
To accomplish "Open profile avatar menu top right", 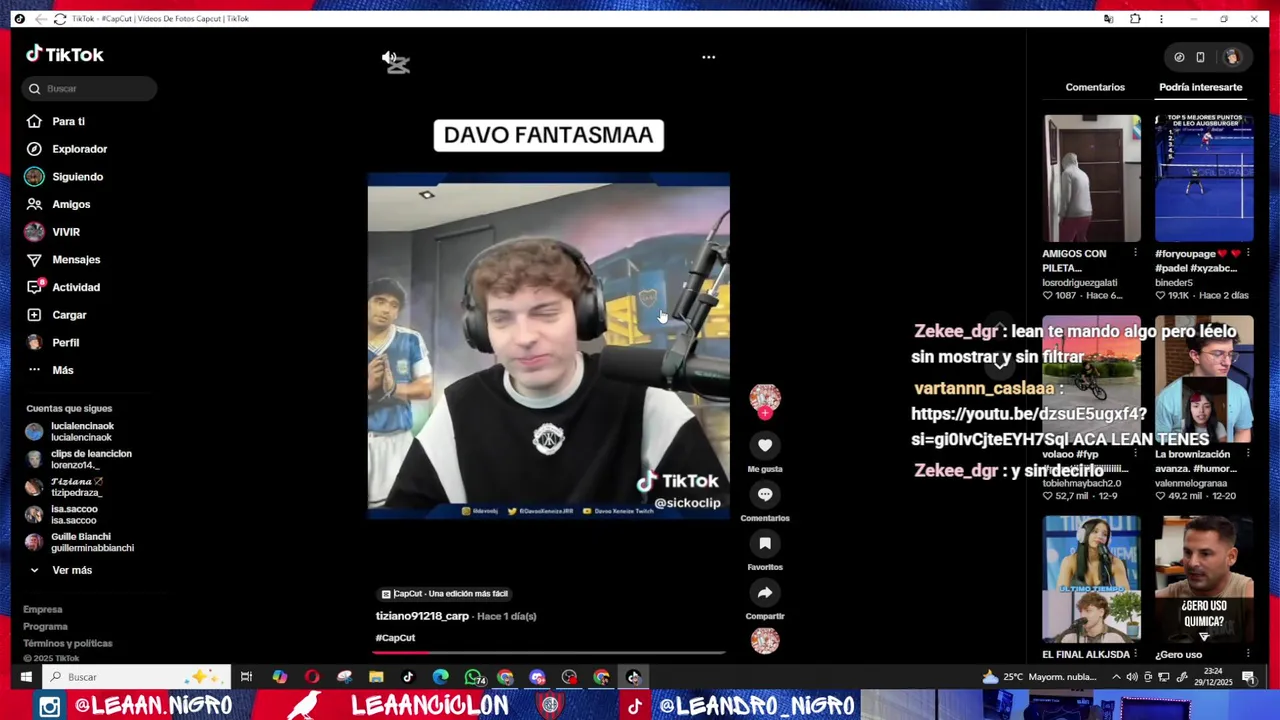I will [1232, 57].
